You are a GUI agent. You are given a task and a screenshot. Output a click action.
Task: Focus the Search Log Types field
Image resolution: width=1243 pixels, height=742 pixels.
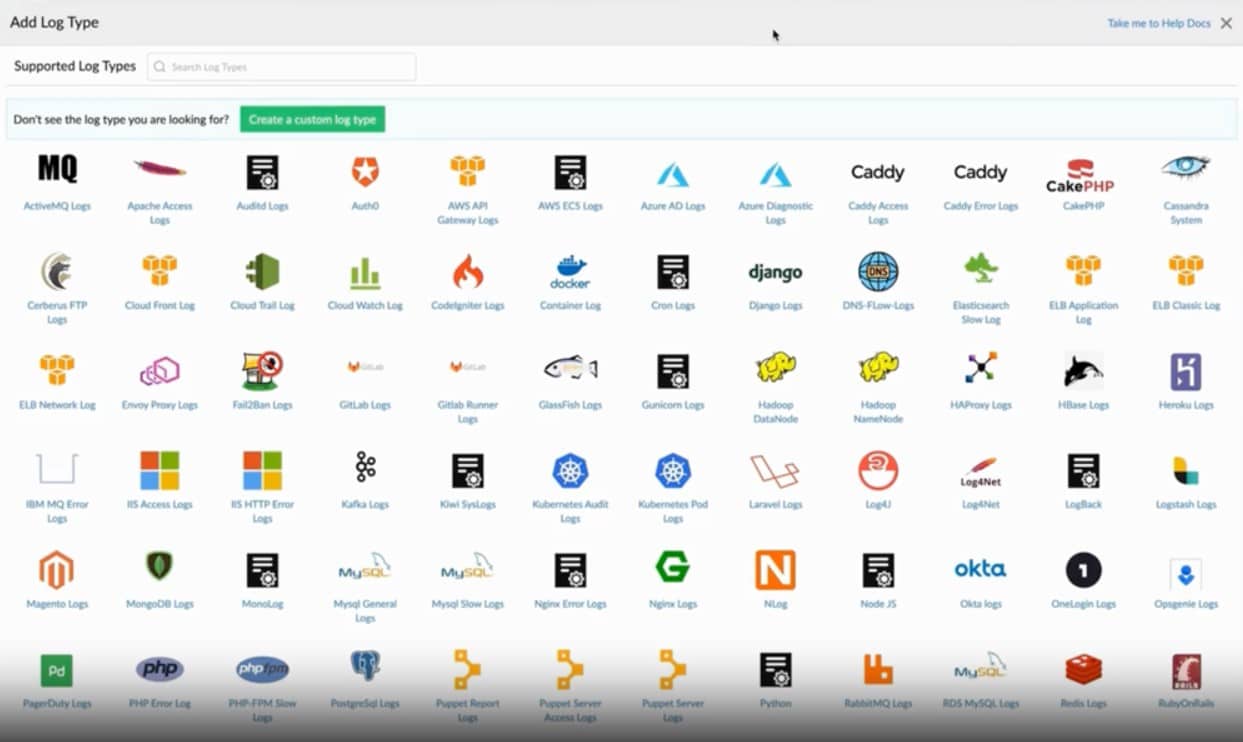click(281, 67)
